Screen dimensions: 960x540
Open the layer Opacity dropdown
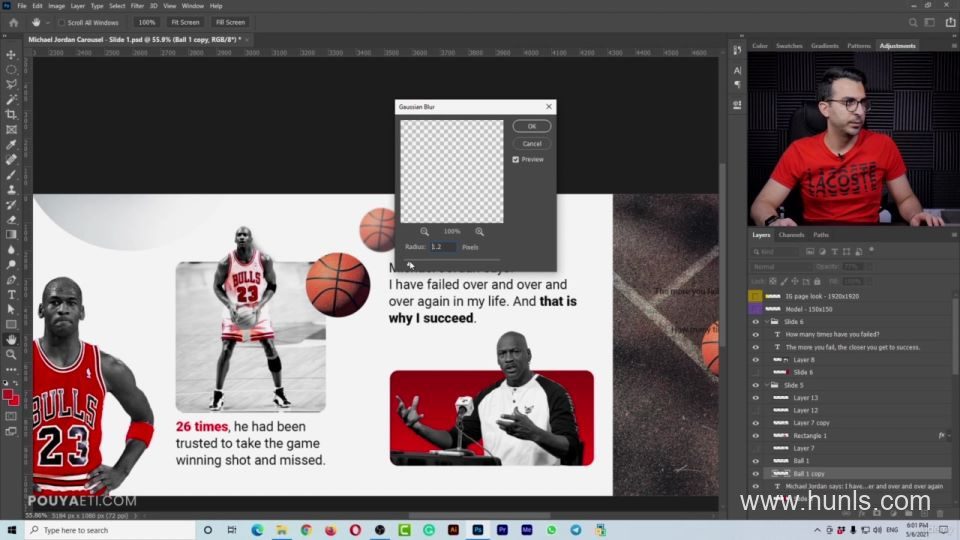tap(868, 267)
